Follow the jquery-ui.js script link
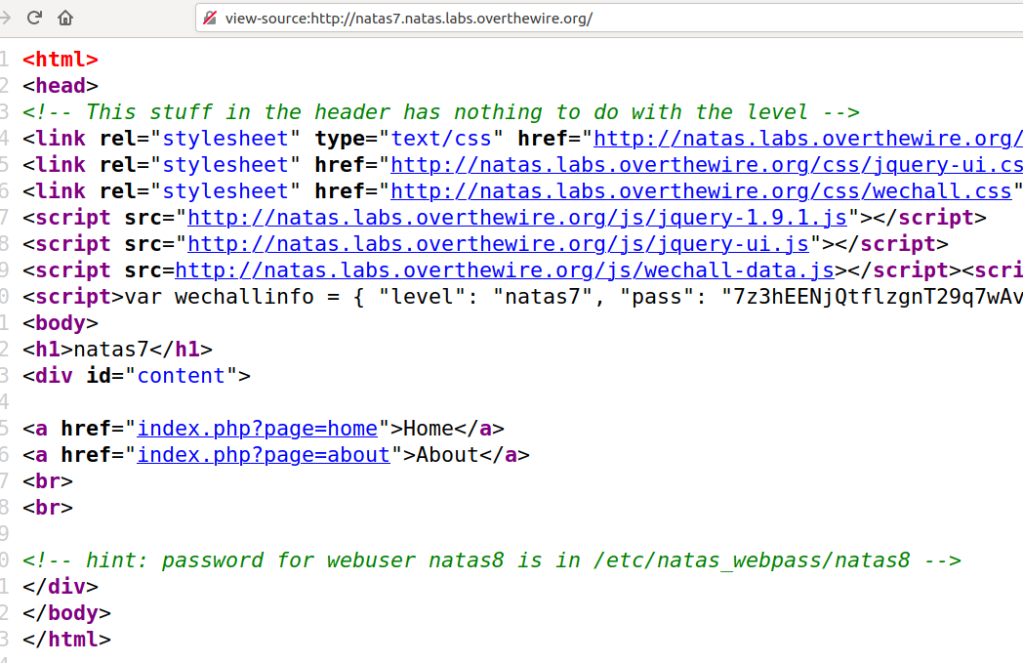 499,243
